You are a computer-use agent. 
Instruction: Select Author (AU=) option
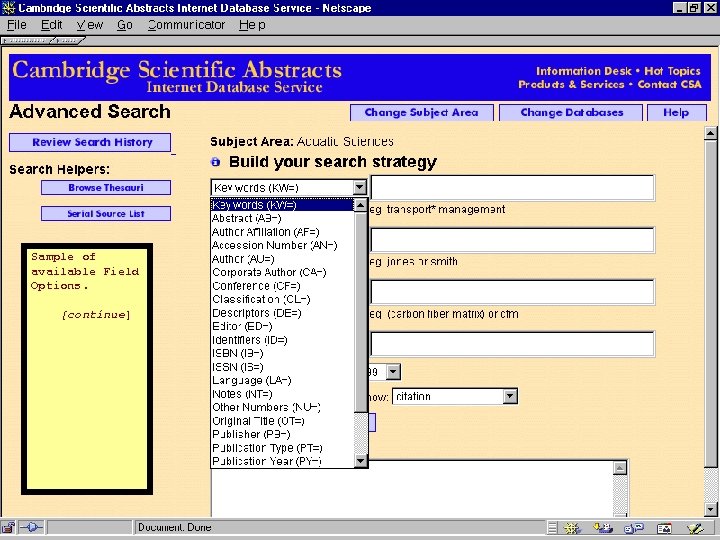click(282, 259)
